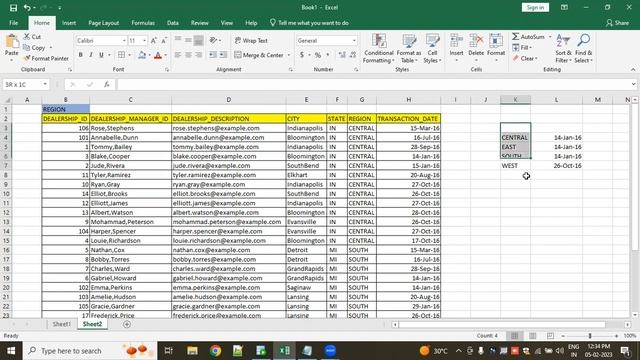Switch to the Formulas tab
The width and height of the screenshot is (640, 360).
tap(143, 23)
